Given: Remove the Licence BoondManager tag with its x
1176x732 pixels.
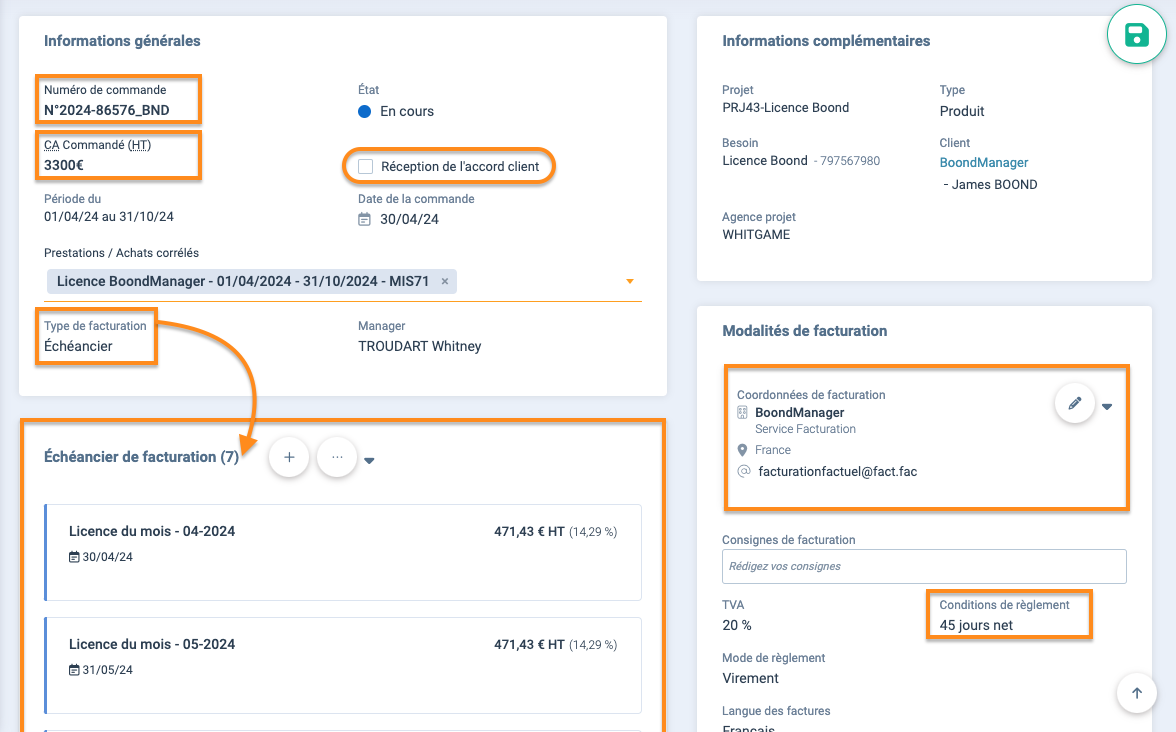Looking at the screenshot, I should (444, 281).
